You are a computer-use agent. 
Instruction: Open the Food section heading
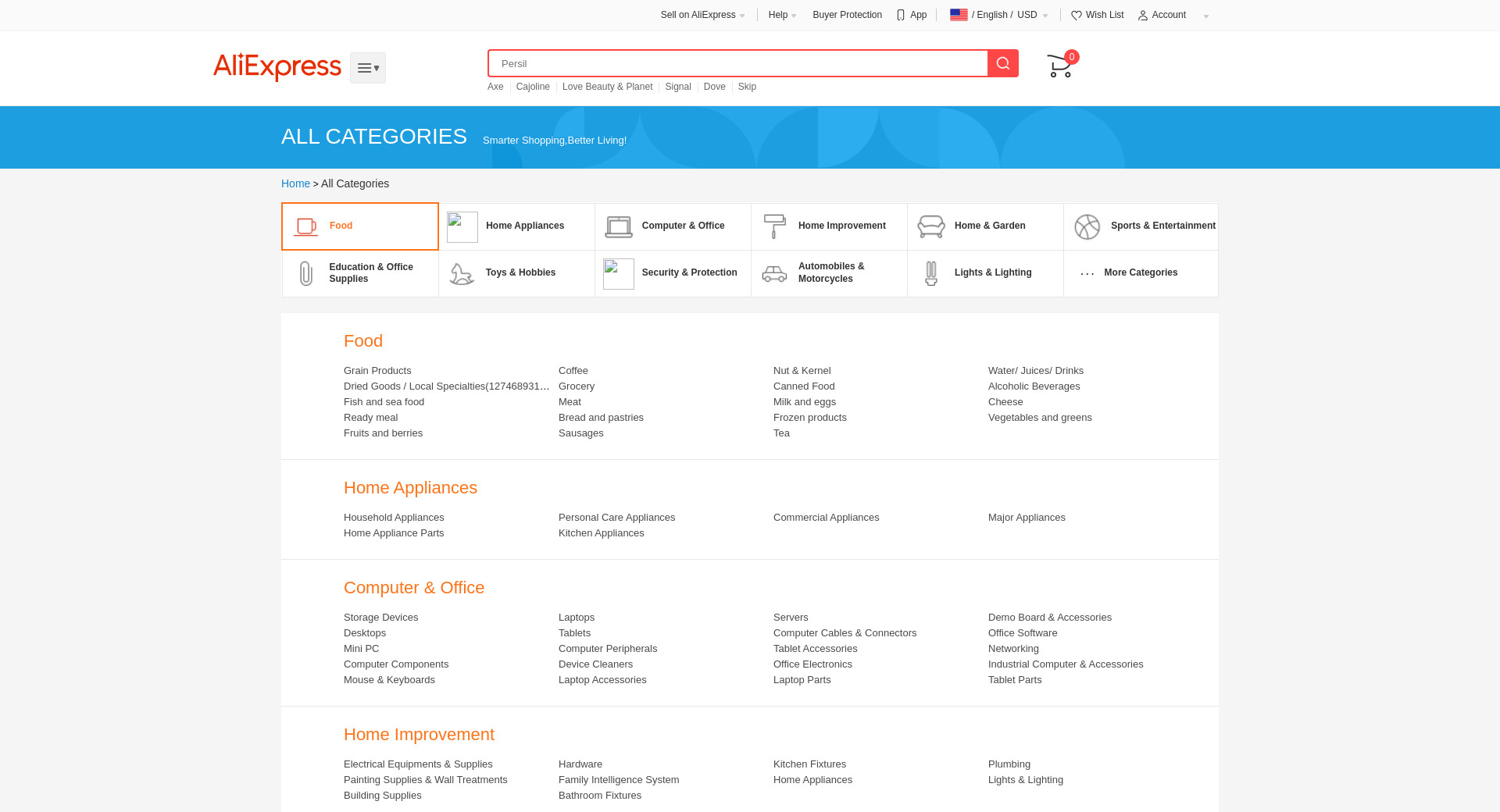pos(363,341)
